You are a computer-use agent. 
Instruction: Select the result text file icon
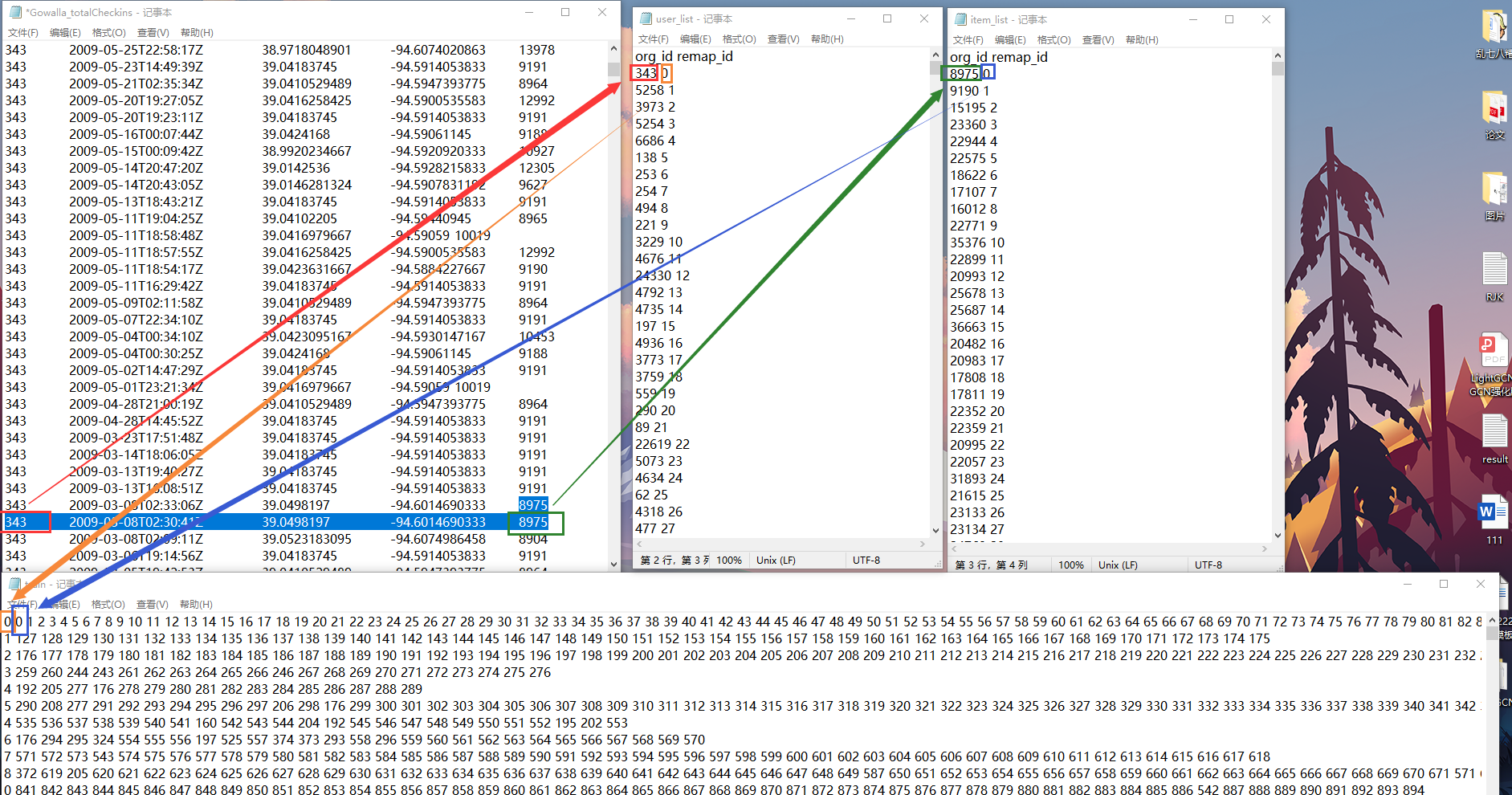[1494, 438]
